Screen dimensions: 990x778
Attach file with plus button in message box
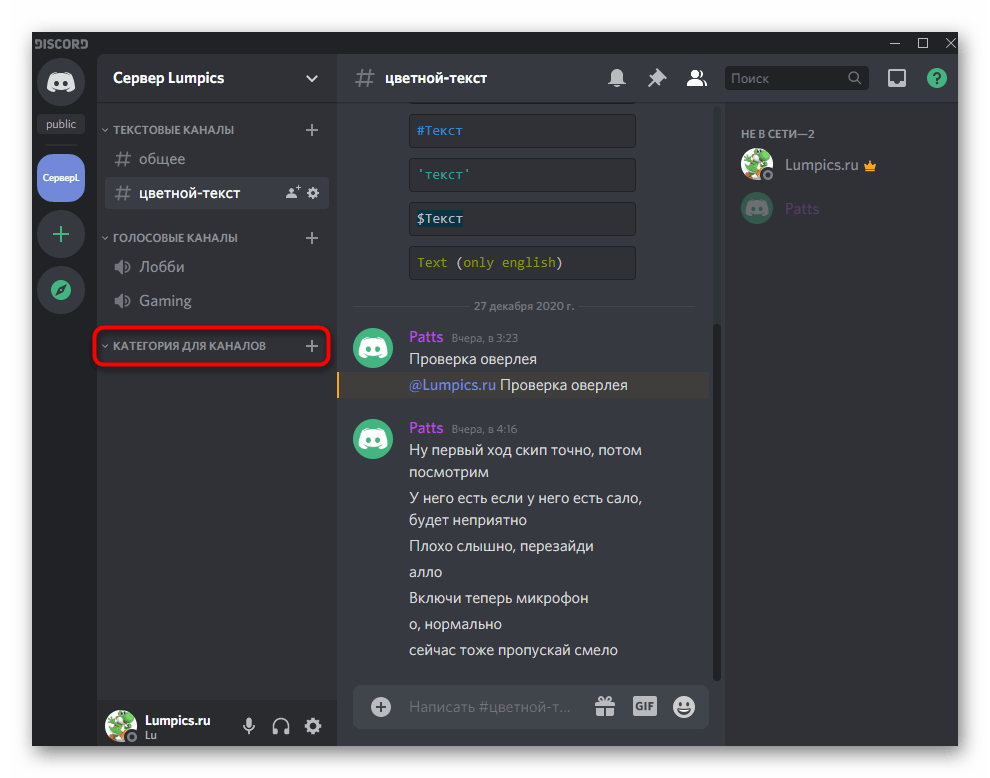[x=381, y=707]
